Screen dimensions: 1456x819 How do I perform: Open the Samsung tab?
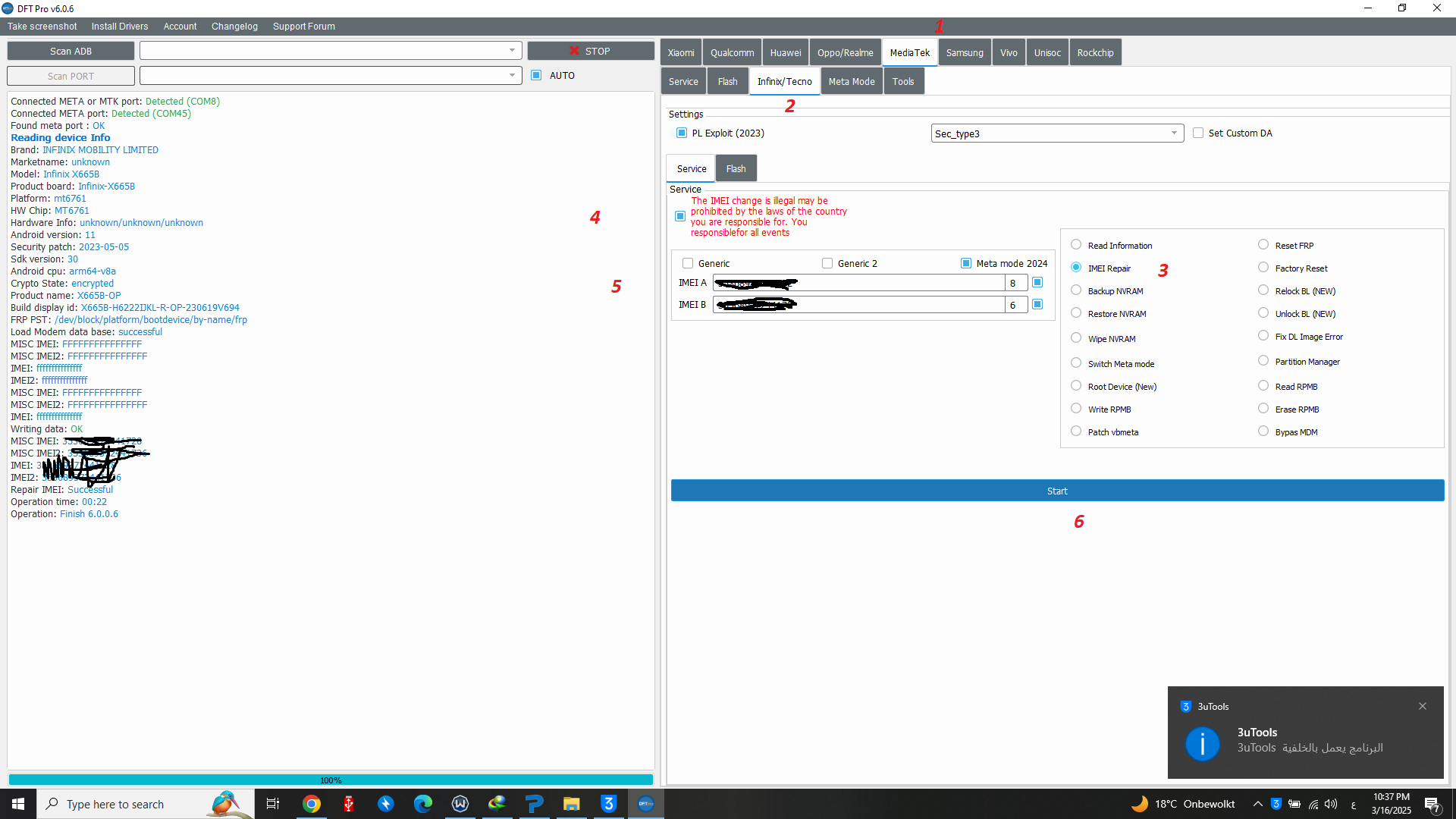[965, 52]
